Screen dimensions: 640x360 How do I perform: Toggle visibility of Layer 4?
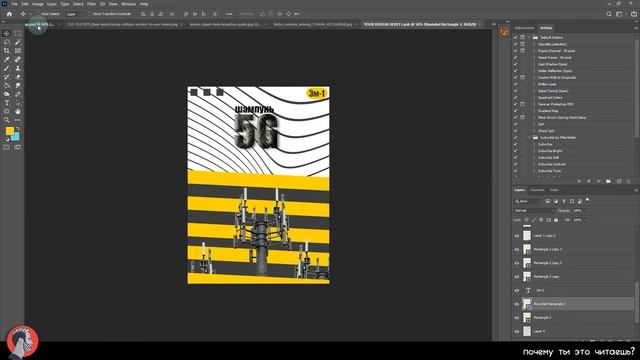517,331
